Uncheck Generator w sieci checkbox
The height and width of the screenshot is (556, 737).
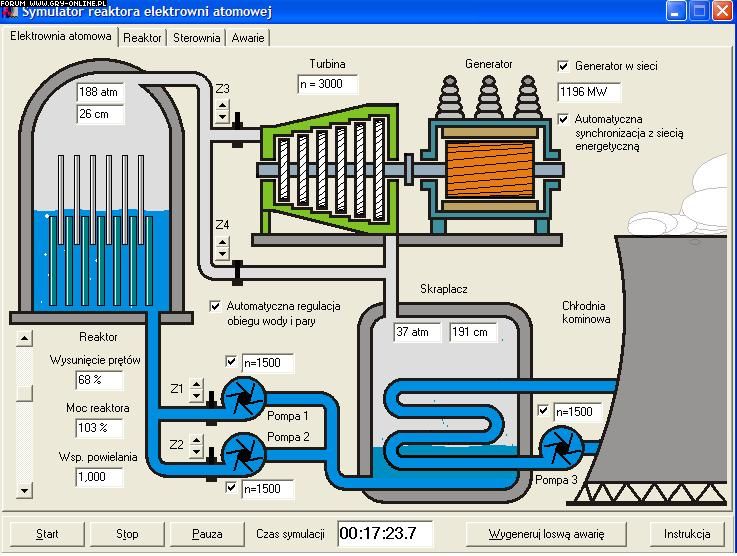coord(563,66)
